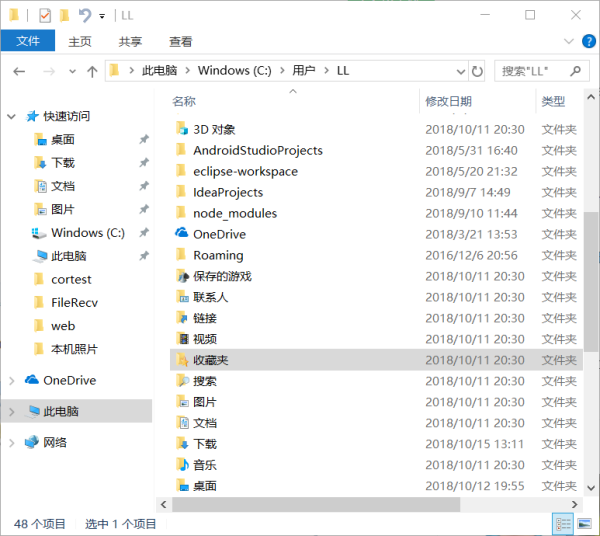The width and height of the screenshot is (600, 536).
Task: Select FileRecv folder in sidebar
Action: pos(74,303)
